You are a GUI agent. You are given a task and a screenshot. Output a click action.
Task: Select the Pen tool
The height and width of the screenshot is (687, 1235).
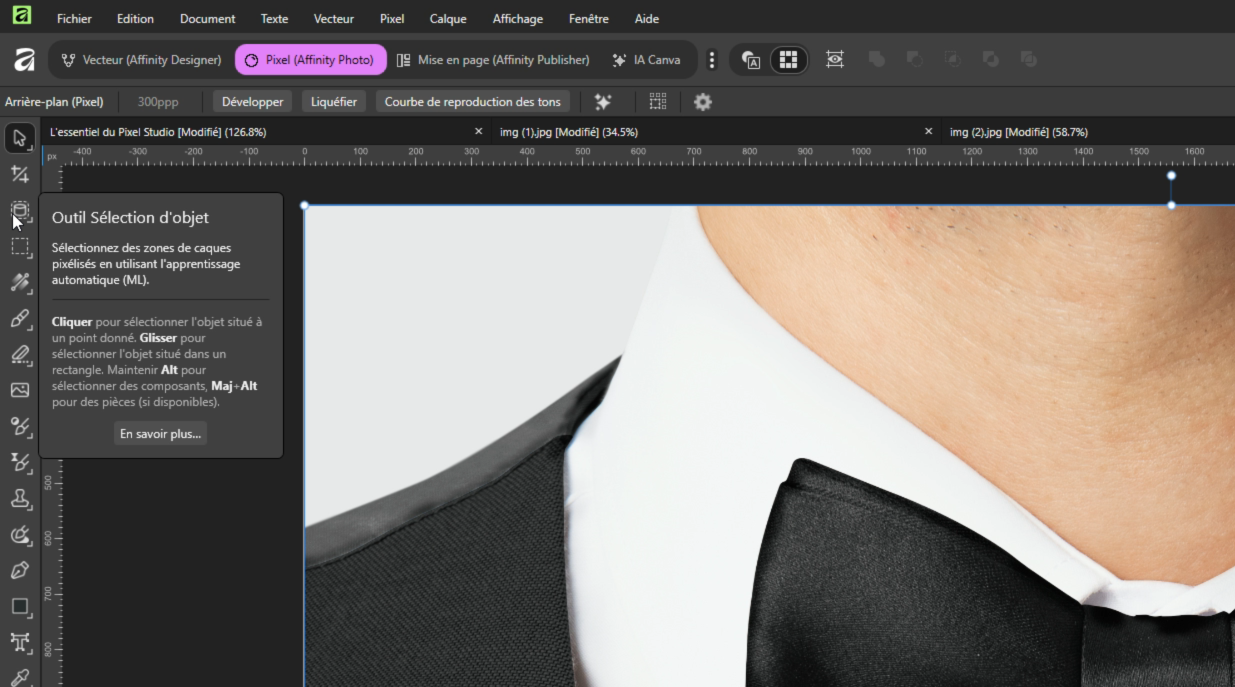(20, 570)
